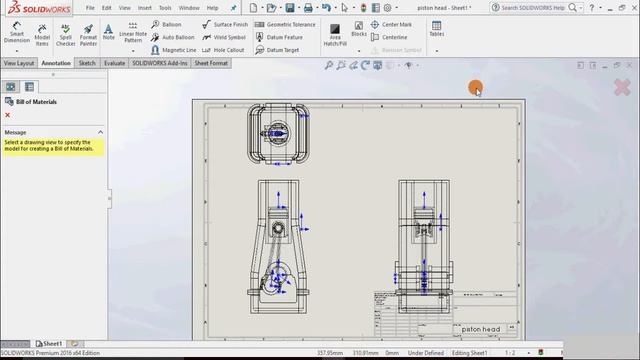Activate the Format Painter
The width and height of the screenshot is (640, 360).
coord(88,34)
